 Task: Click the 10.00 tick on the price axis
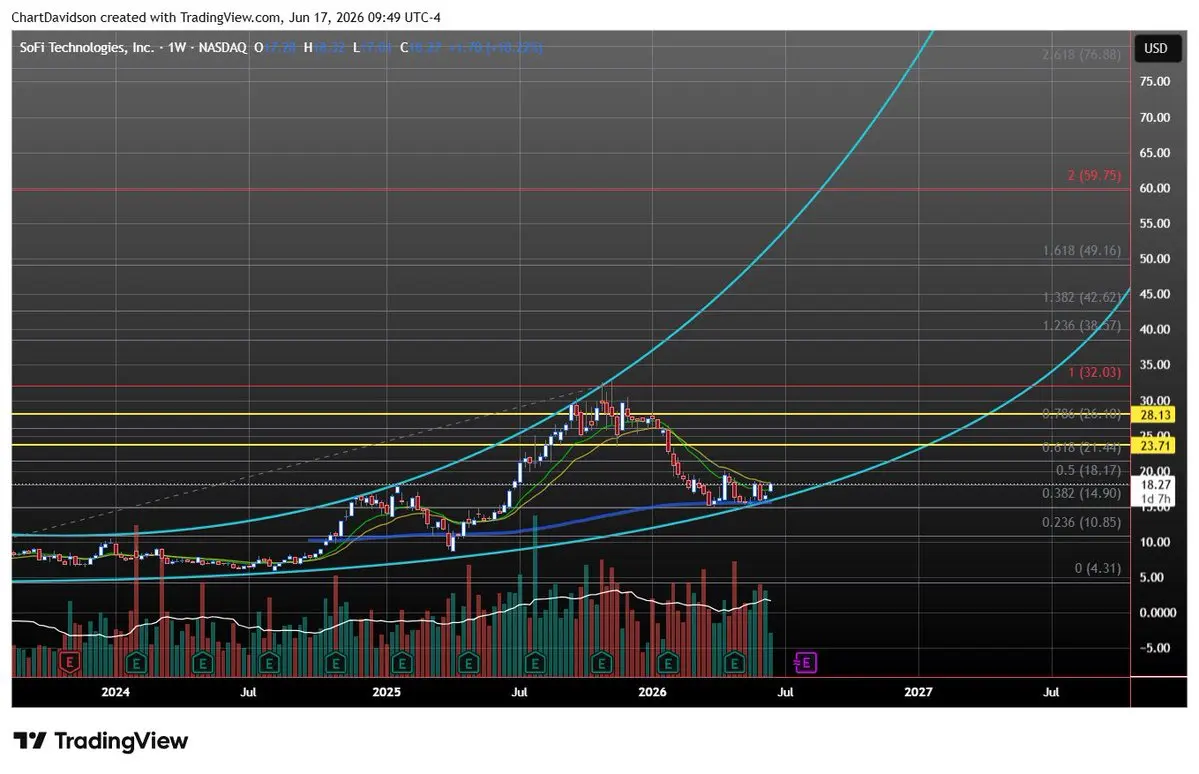pyautogui.click(x=1155, y=542)
